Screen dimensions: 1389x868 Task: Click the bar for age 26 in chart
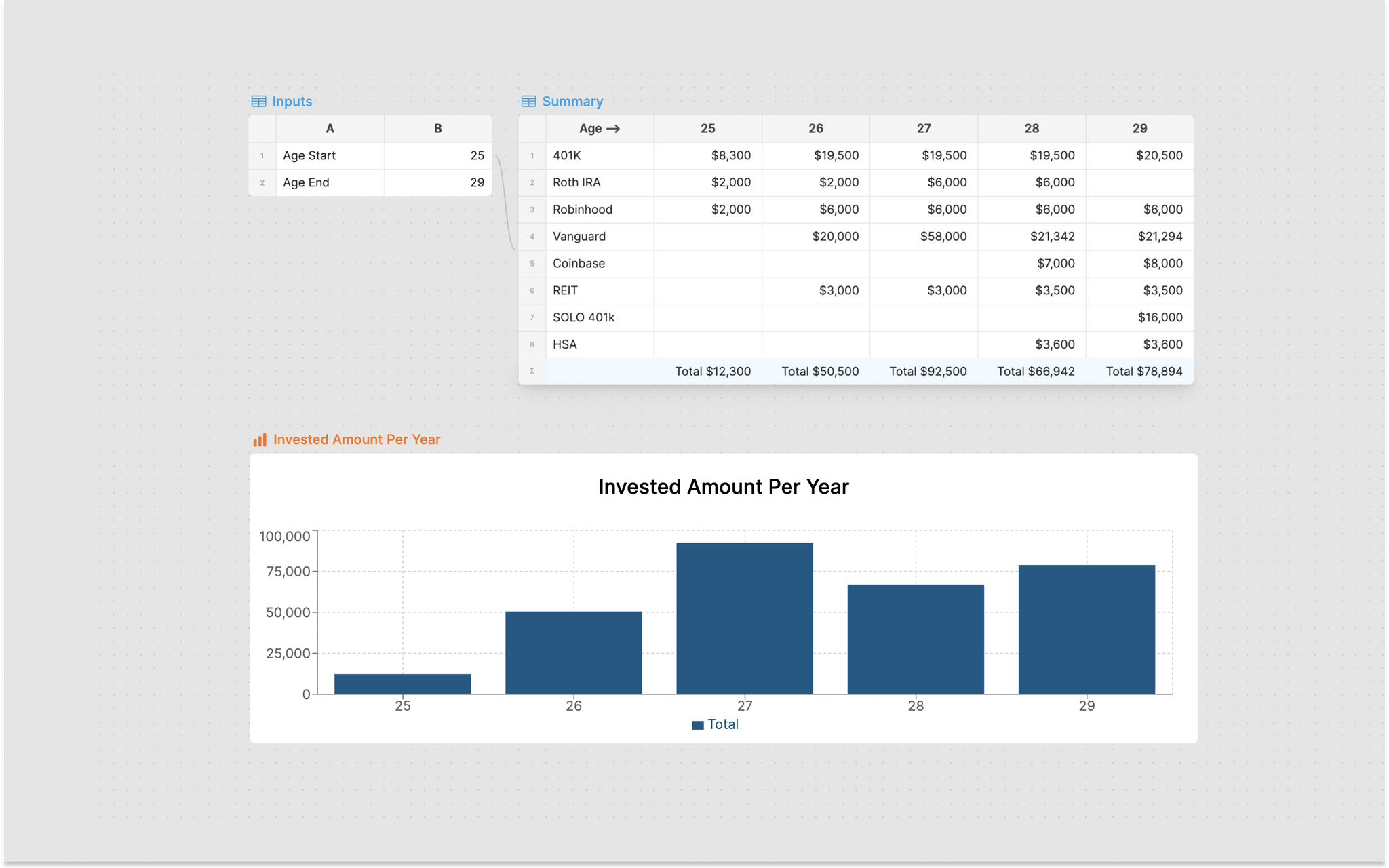tap(574, 652)
